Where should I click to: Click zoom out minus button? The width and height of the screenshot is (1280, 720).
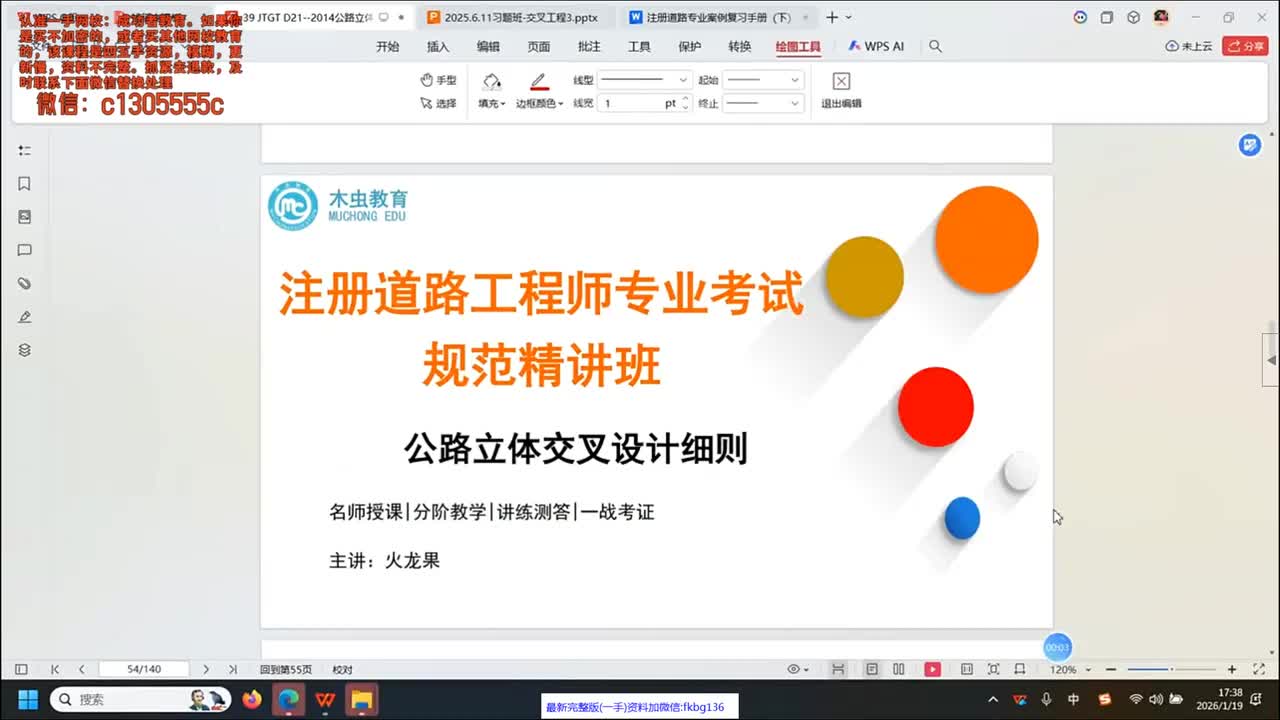(1110, 669)
